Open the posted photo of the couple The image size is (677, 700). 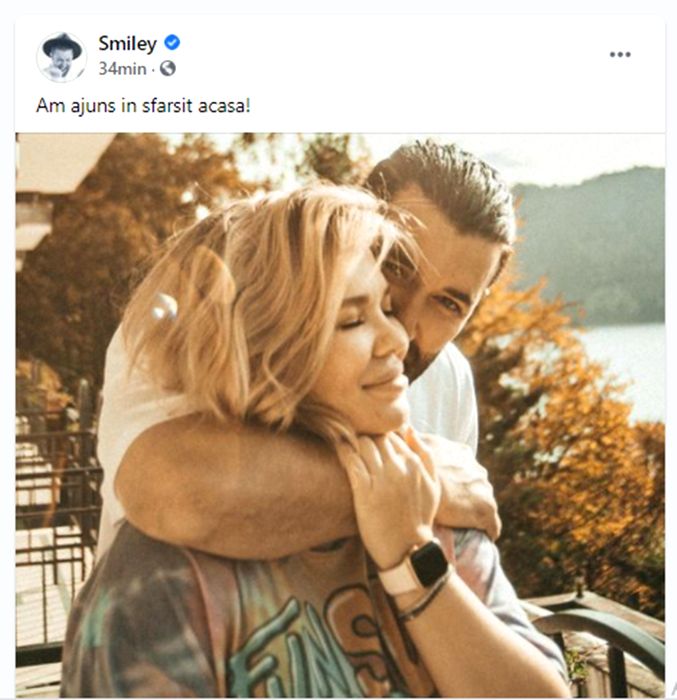pos(340,415)
